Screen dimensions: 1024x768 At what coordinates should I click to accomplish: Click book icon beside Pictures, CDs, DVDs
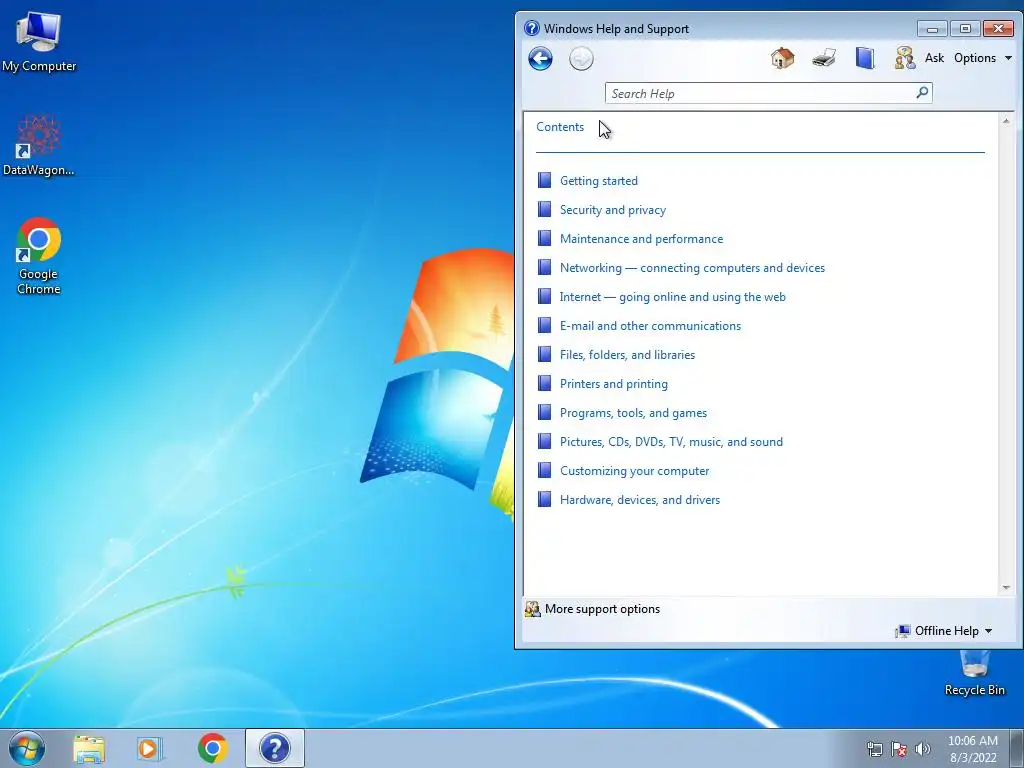(x=544, y=441)
